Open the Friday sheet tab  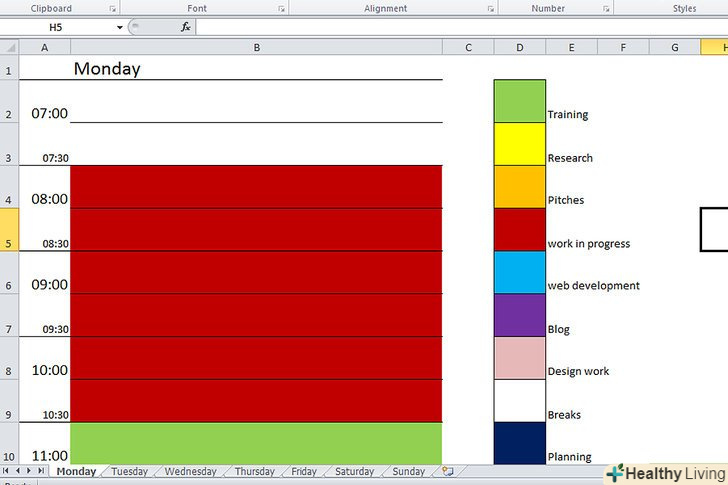click(303, 472)
